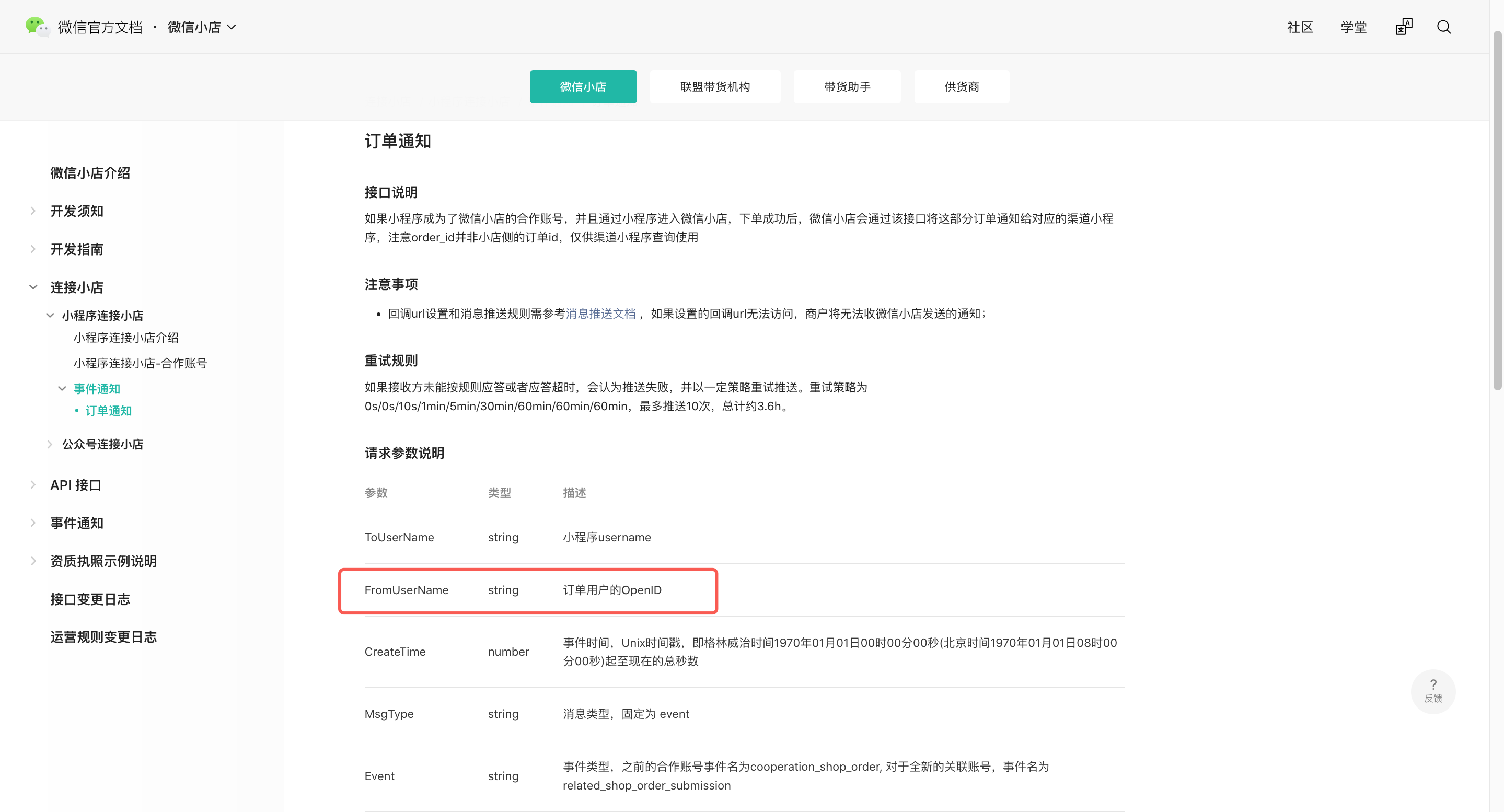This screenshot has height=812, width=1504.
Task: Click the WeChat logo icon
Action: coord(38,27)
